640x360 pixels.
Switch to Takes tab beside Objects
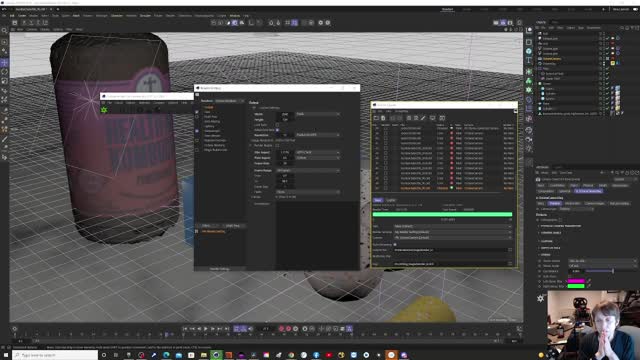(x=555, y=22)
